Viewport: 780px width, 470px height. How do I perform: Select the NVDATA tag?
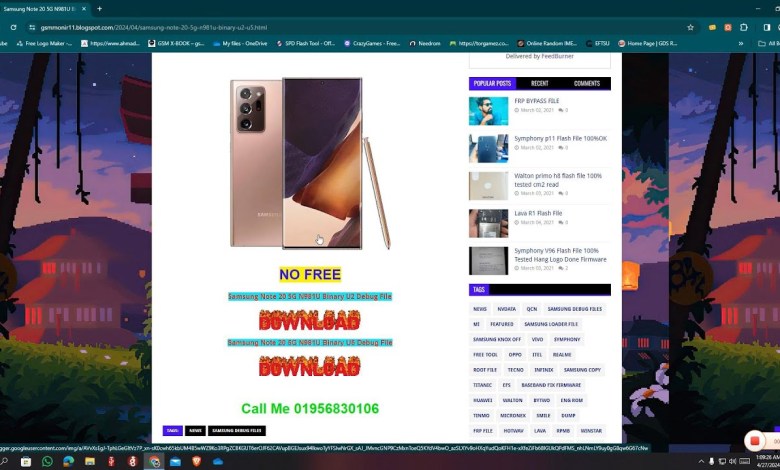pyautogui.click(x=506, y=309)
